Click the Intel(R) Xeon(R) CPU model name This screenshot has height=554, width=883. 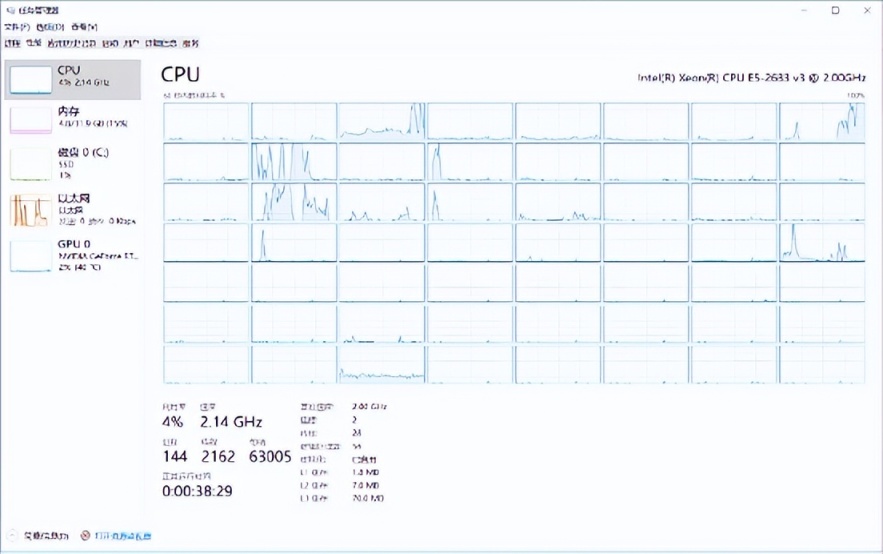point(751,78)
